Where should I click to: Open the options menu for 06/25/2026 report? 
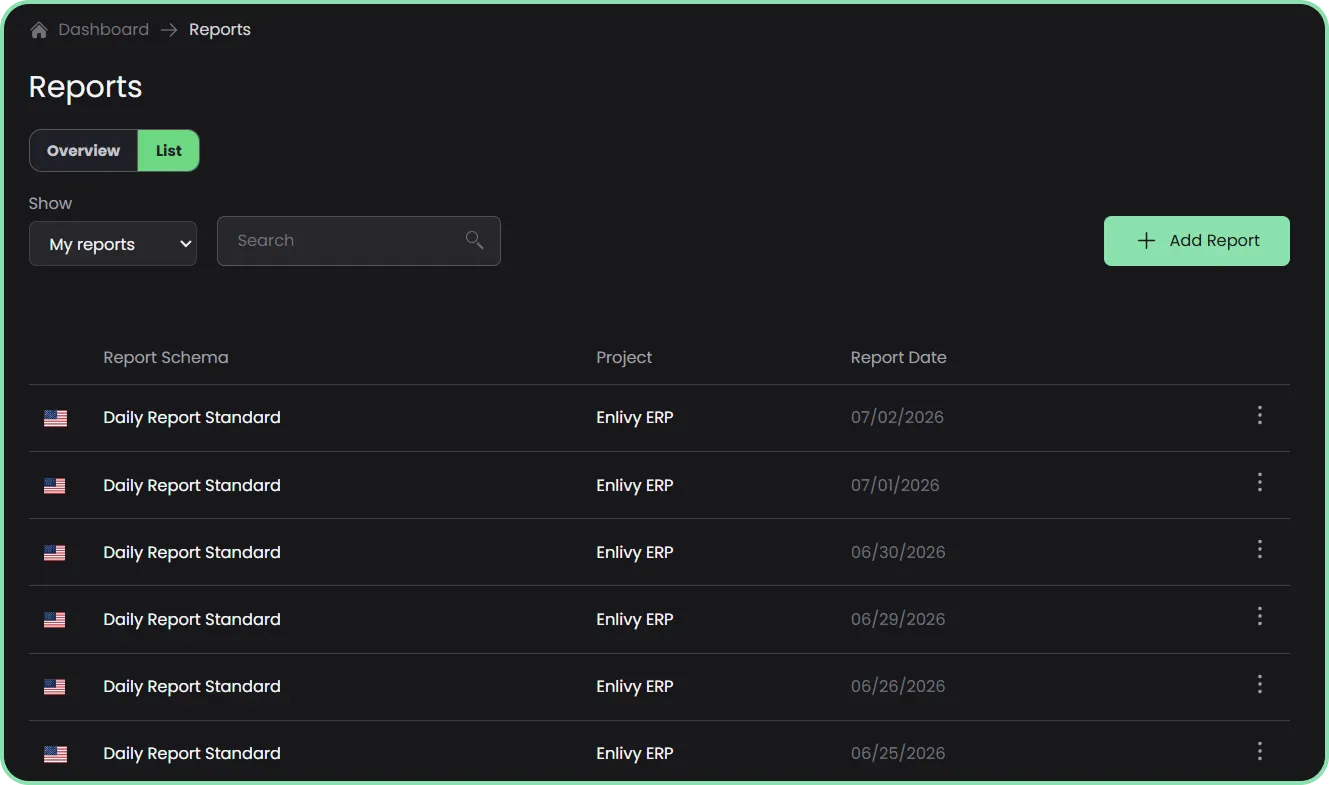[x=1260, y=751]
